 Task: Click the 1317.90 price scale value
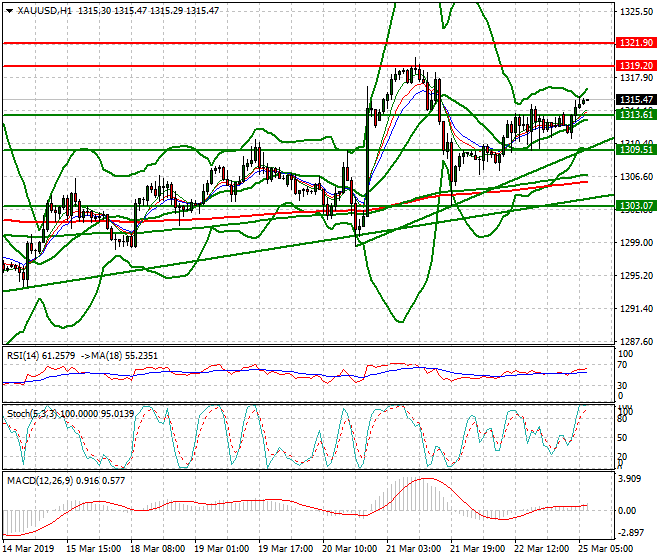click(637, 77)
